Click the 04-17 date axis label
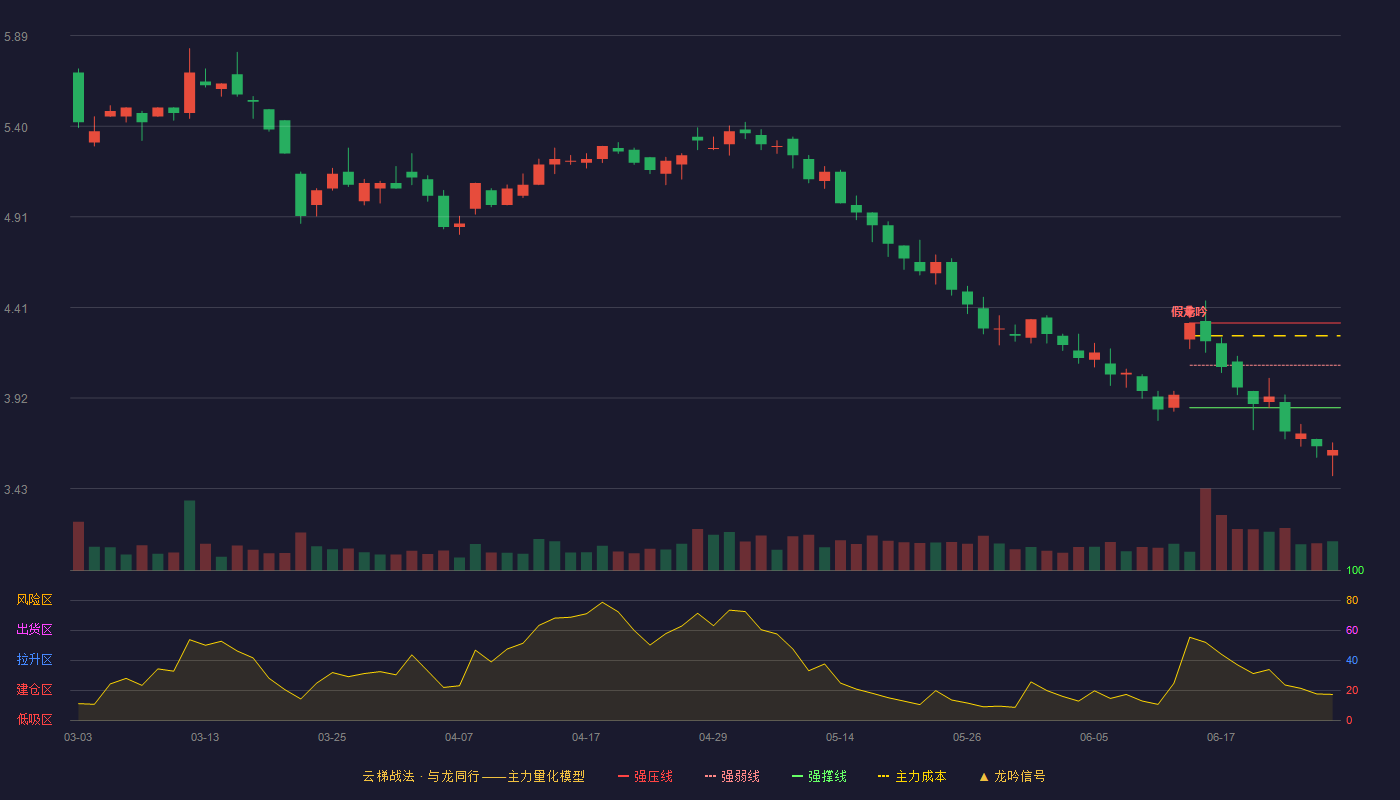 point(586,737)
